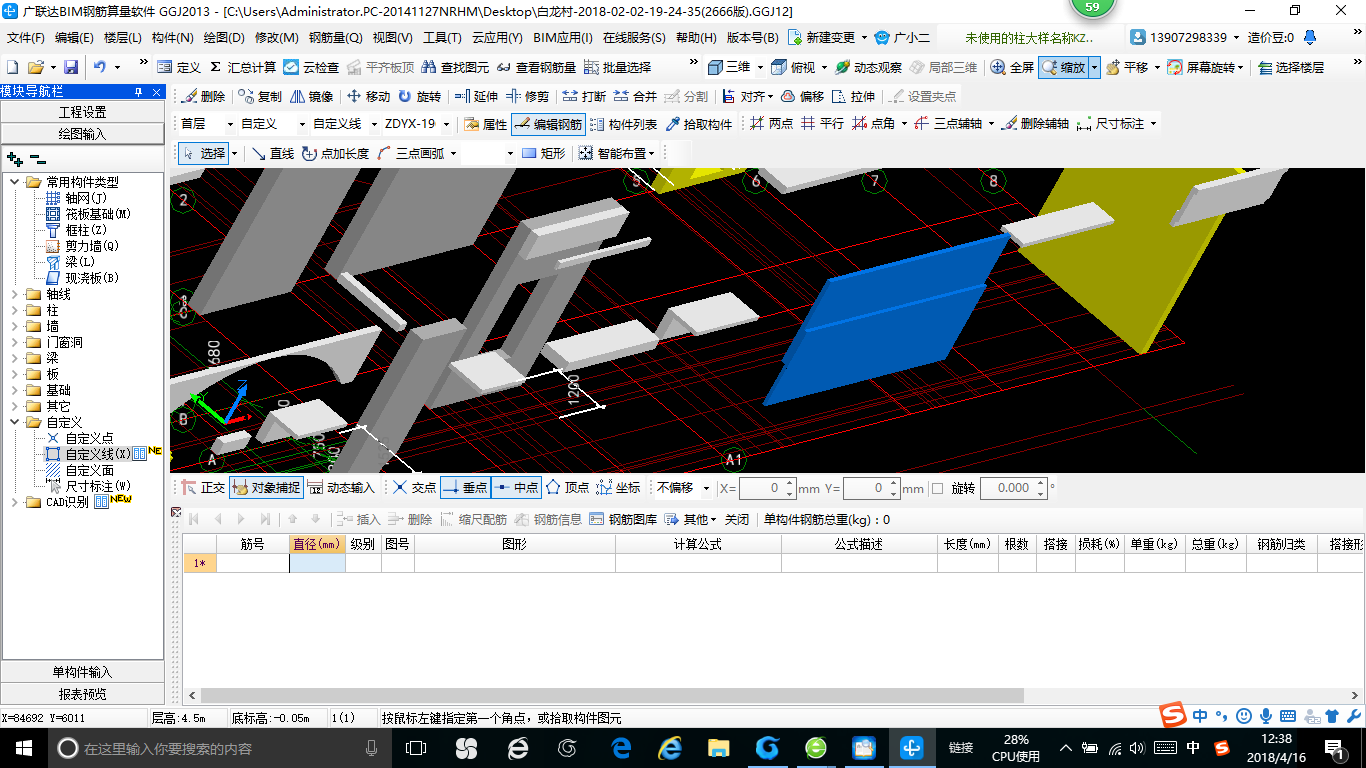This screenshot has height=768, width=1366.
Task: Click the 报表预览 button
Action: point(82,694)
